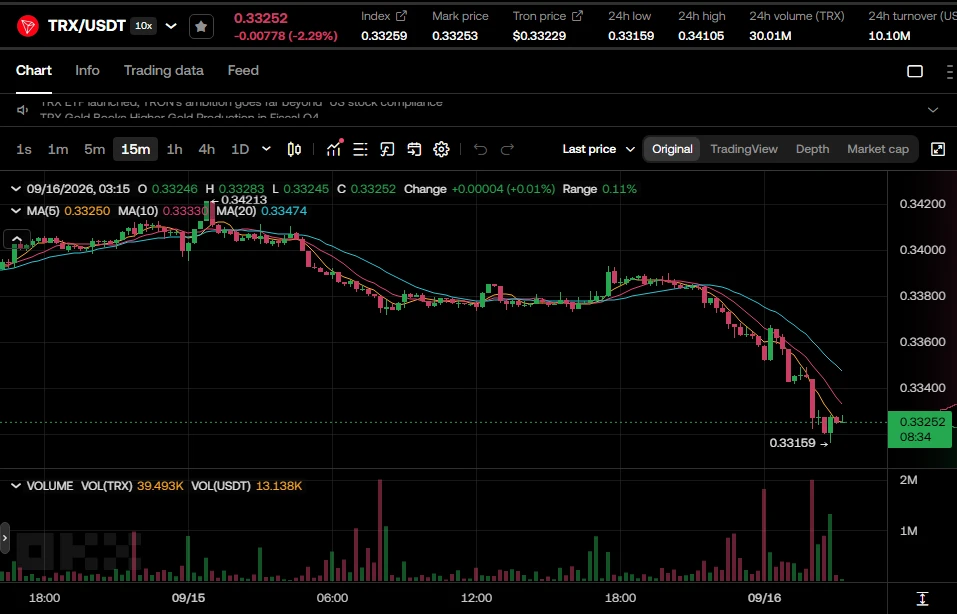Expand chart to fullscreen

pos(938,149)
